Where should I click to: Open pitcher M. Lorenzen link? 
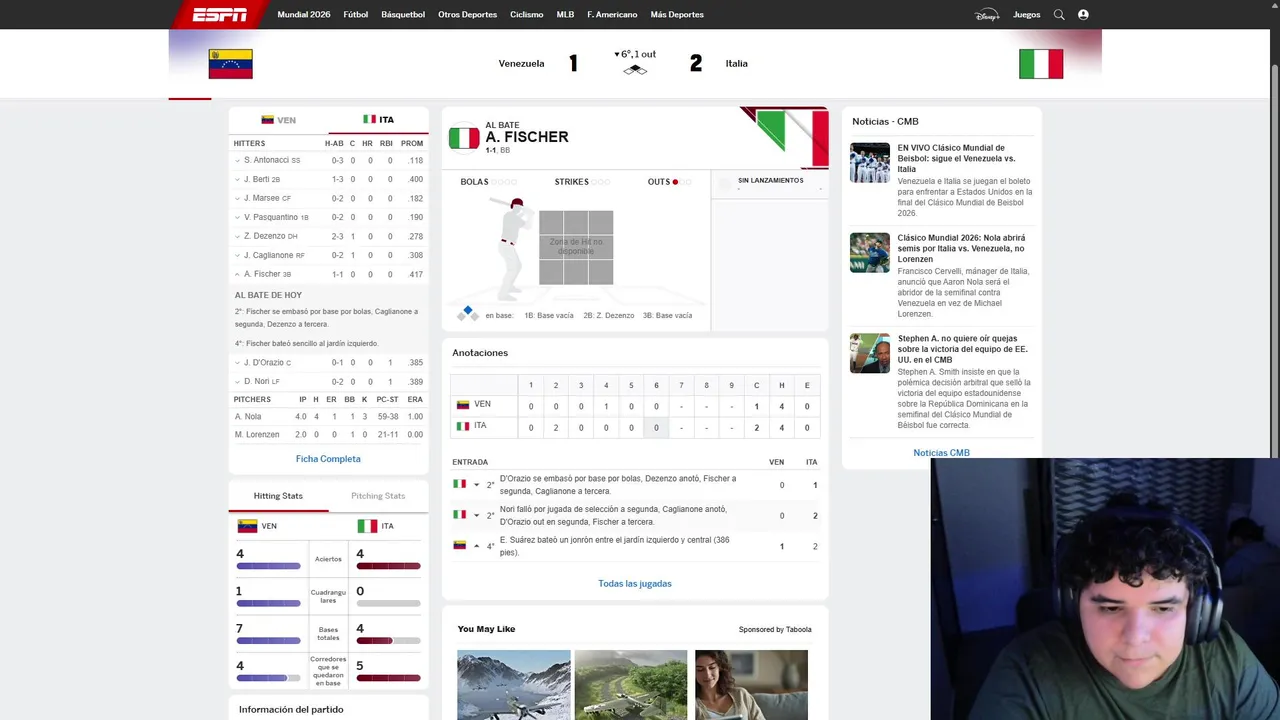tap(257, 435)
